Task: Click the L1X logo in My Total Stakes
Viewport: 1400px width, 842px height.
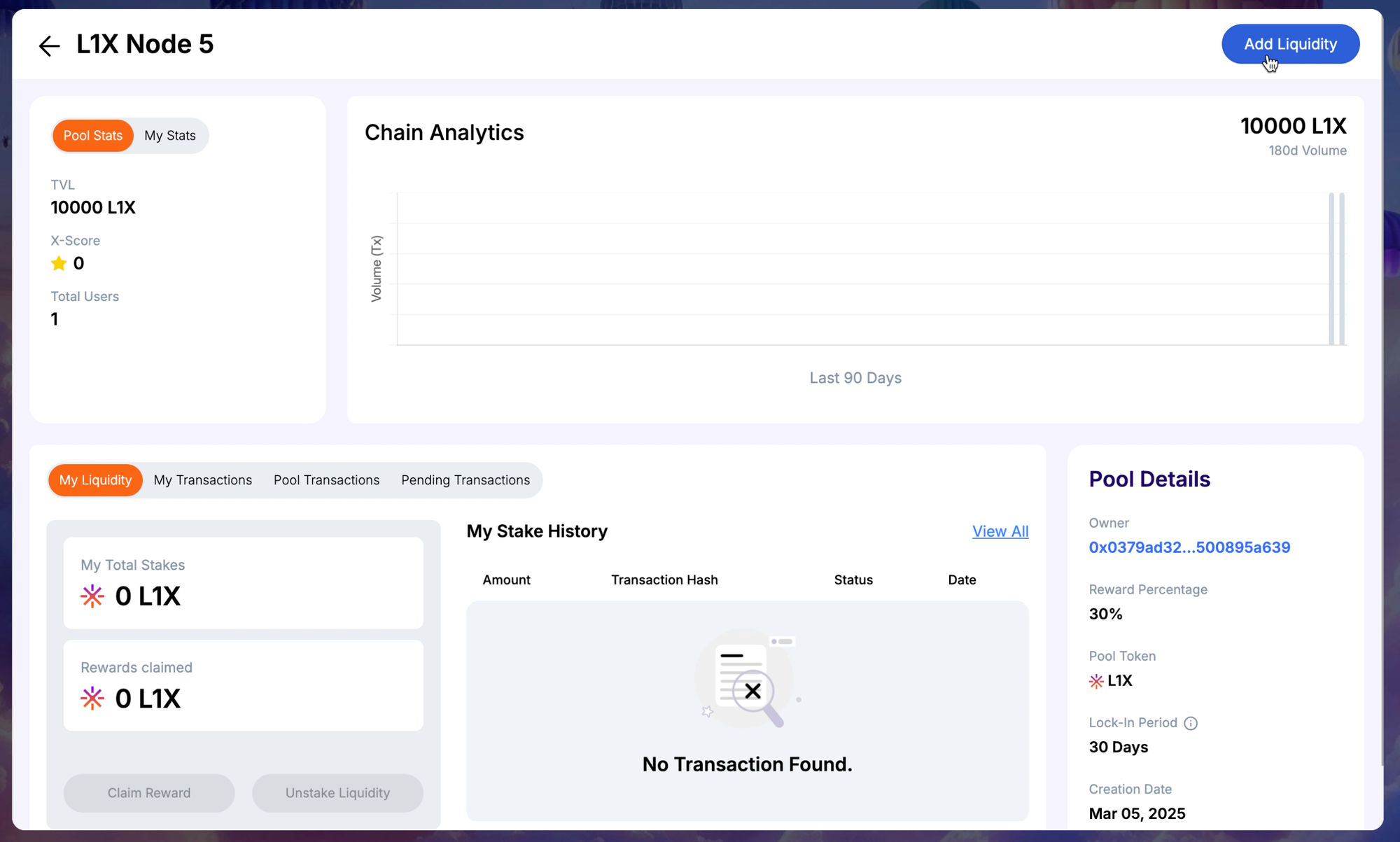Action: [92, 596]
